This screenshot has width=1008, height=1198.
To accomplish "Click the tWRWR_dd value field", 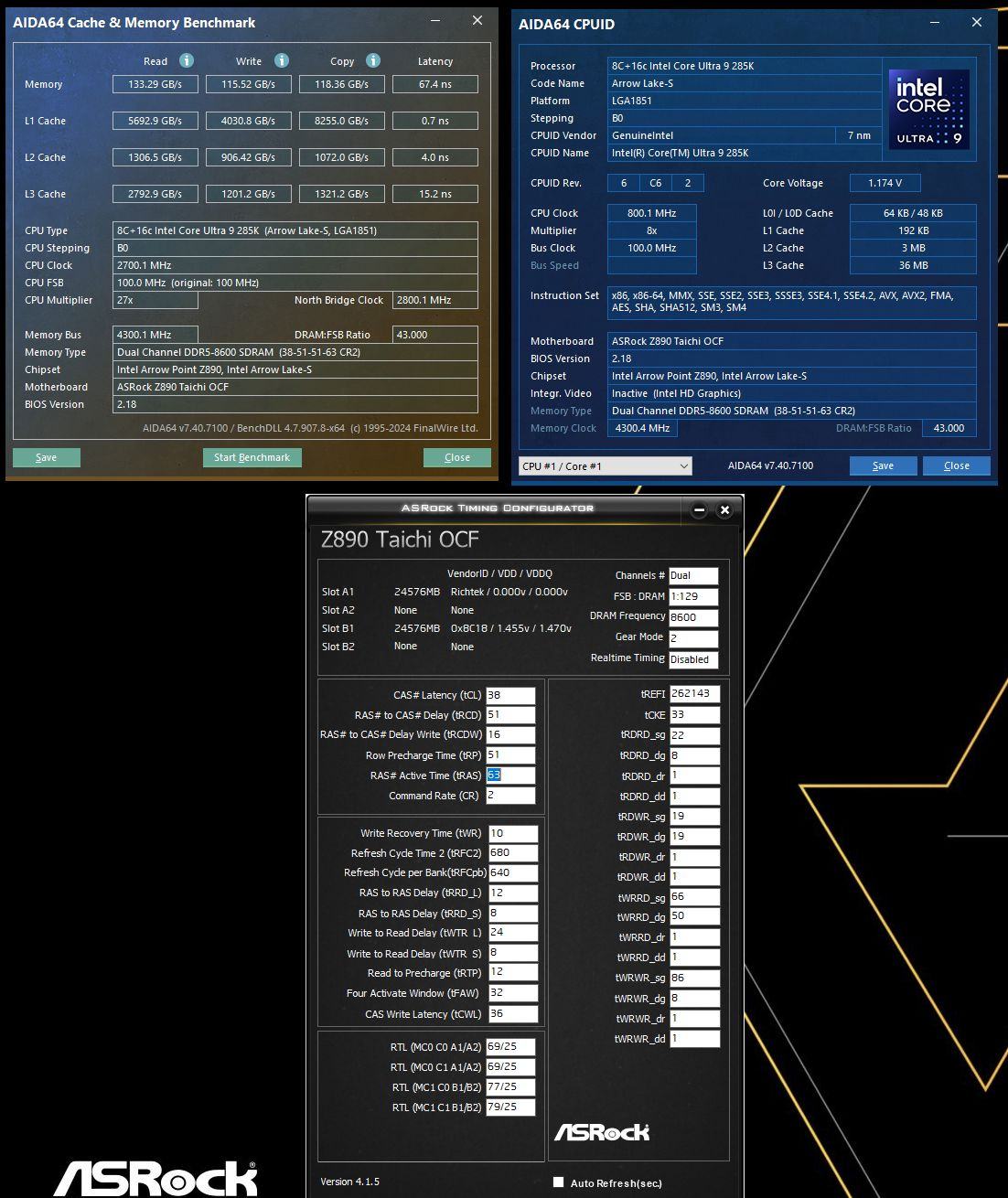I will click(694, 1039).
